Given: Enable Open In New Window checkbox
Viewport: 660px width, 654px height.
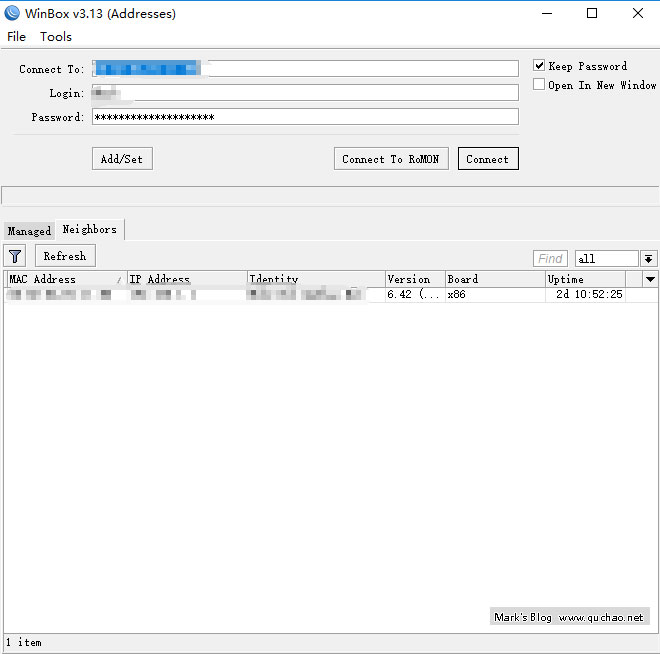Looking at the screenshot, I should (539, 84).
